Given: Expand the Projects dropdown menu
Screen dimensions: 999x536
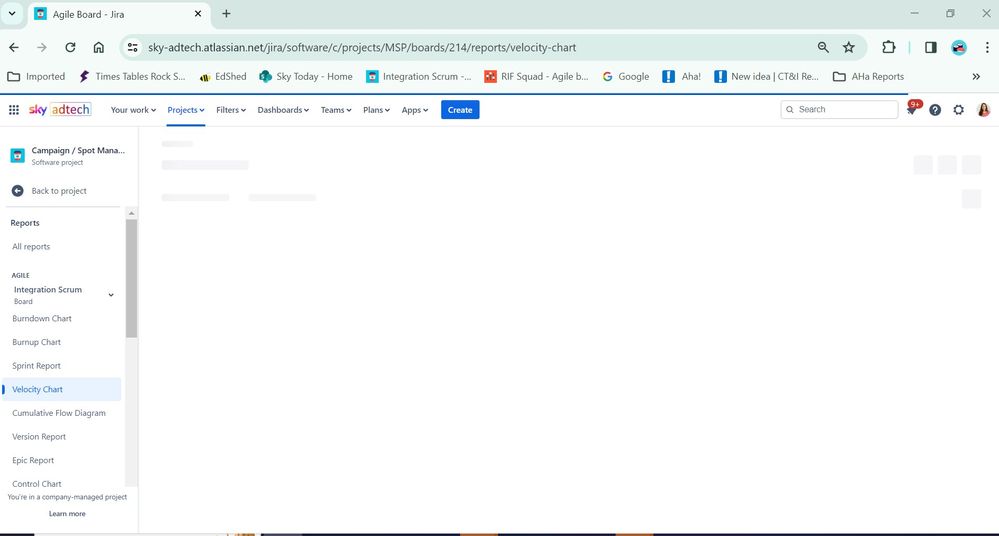Looking at the screenshot, I should [186, 110].
